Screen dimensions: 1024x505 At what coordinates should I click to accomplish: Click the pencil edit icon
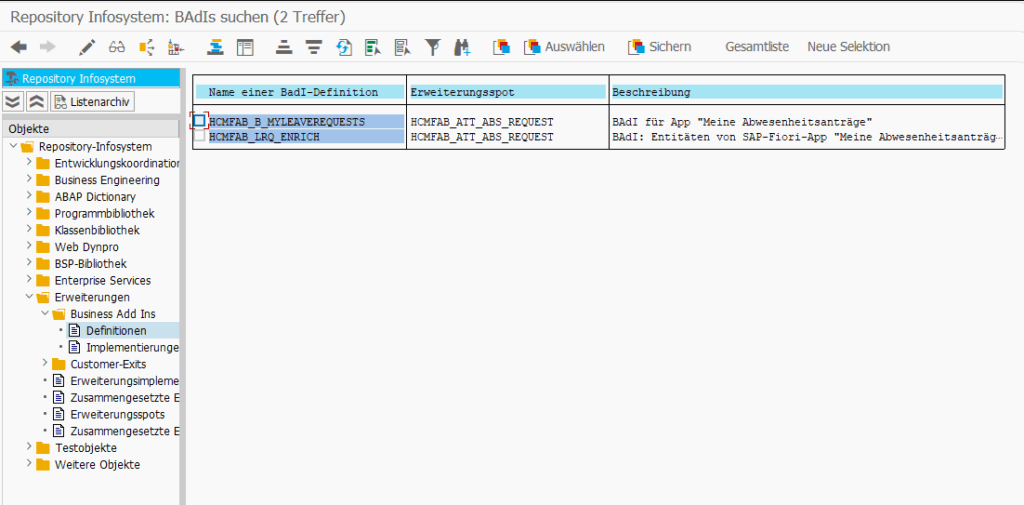[x=87, y=47]
